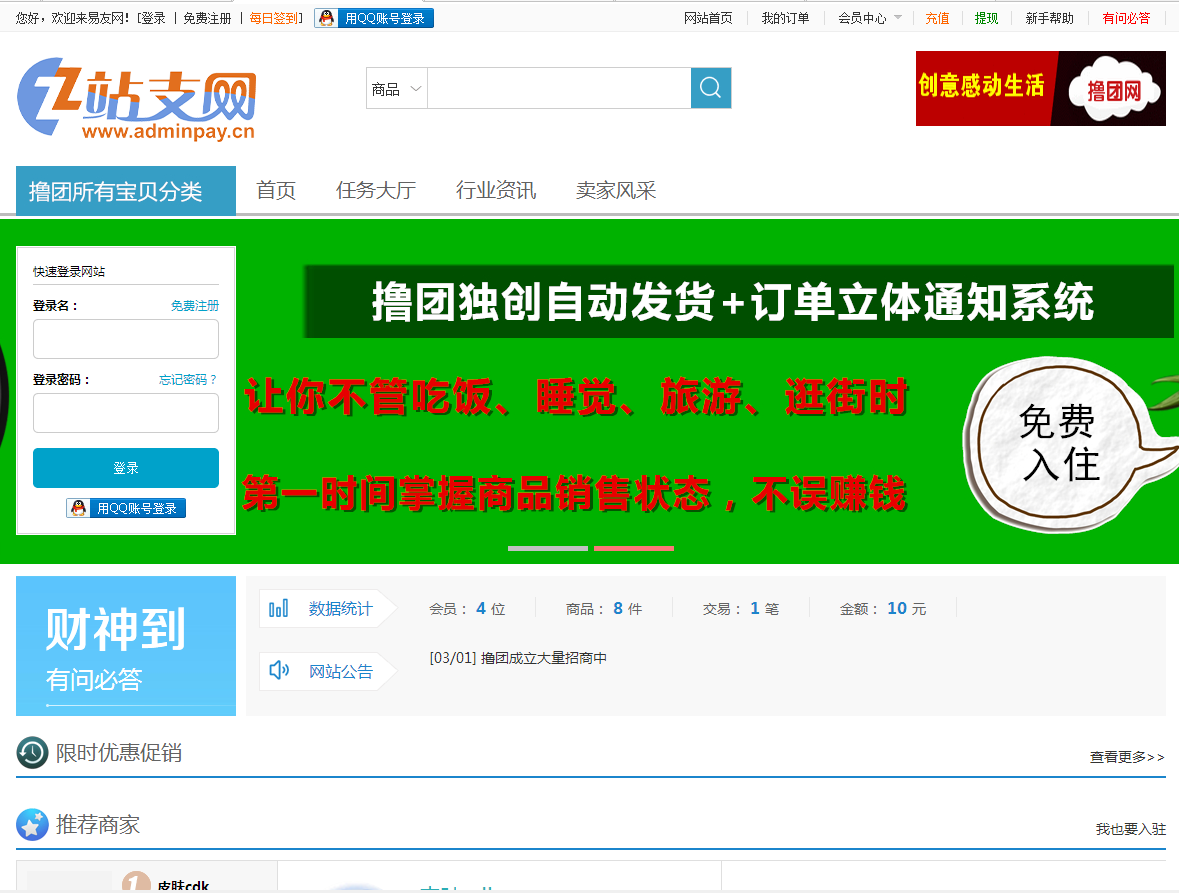Image resolution: width=1179 pixels, height=893 pixels.
Task: Expand 撸团所有宝贝分类 category menu
Action: pos(126,191)
